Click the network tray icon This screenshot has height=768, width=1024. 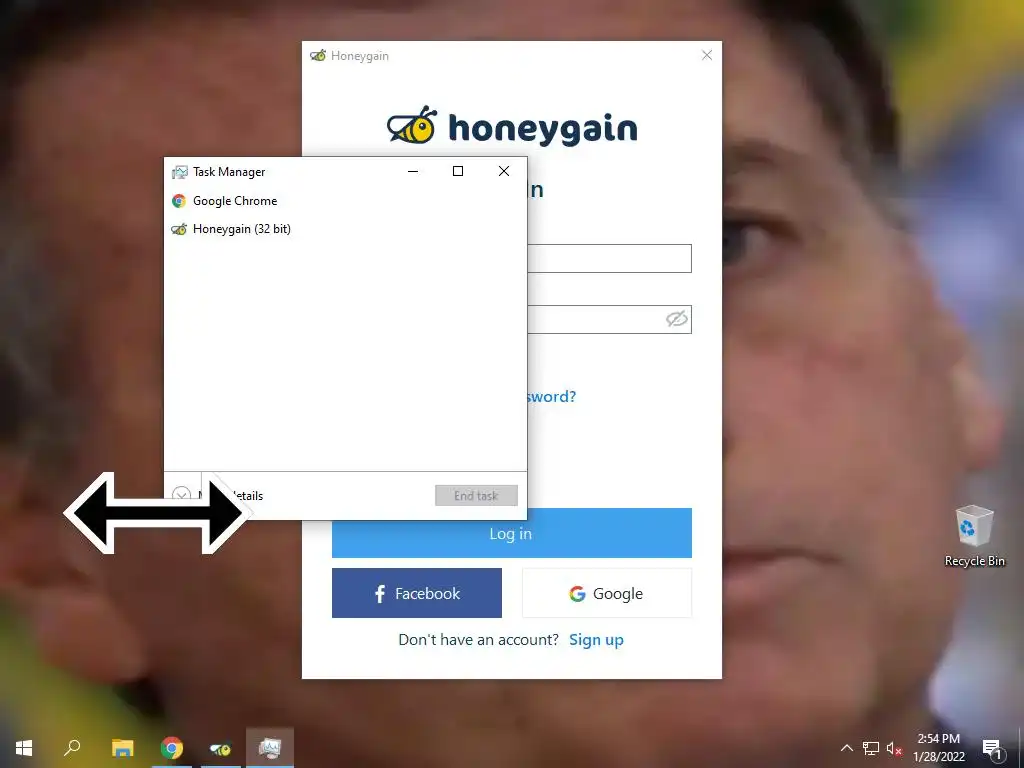click(x=871, y=748)
